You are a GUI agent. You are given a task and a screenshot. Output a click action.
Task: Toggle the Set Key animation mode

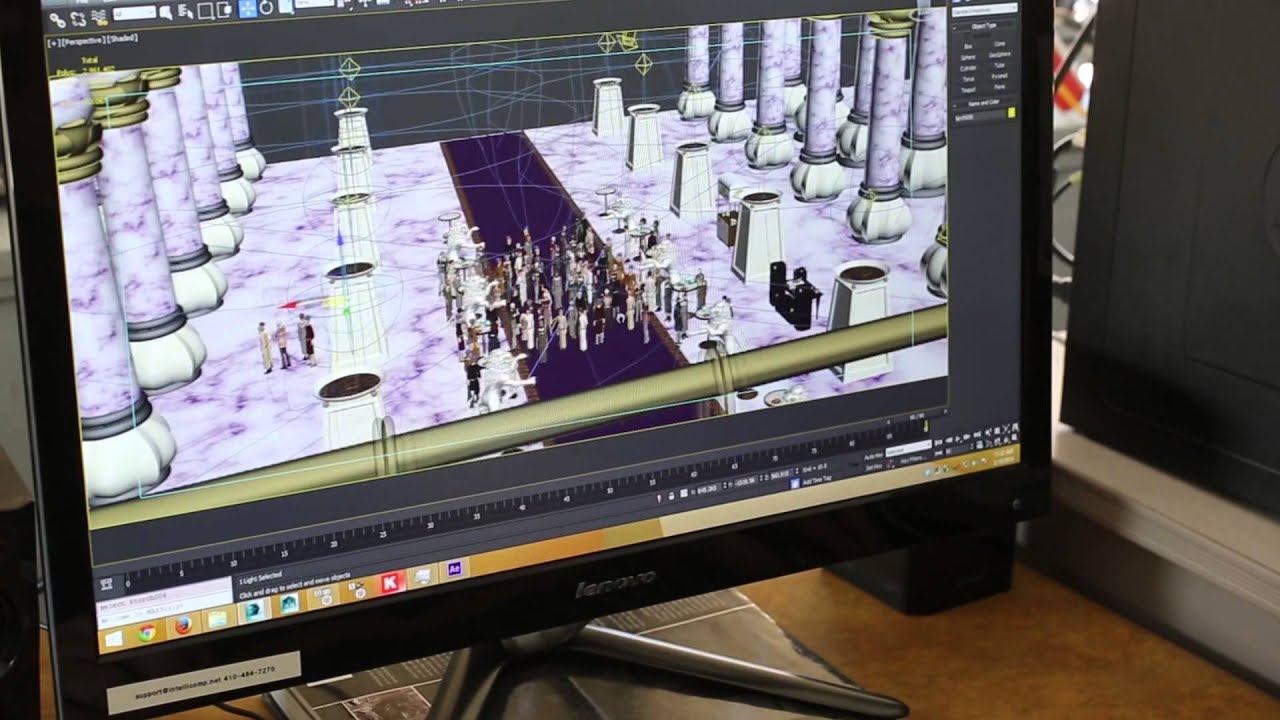point(874,467)
